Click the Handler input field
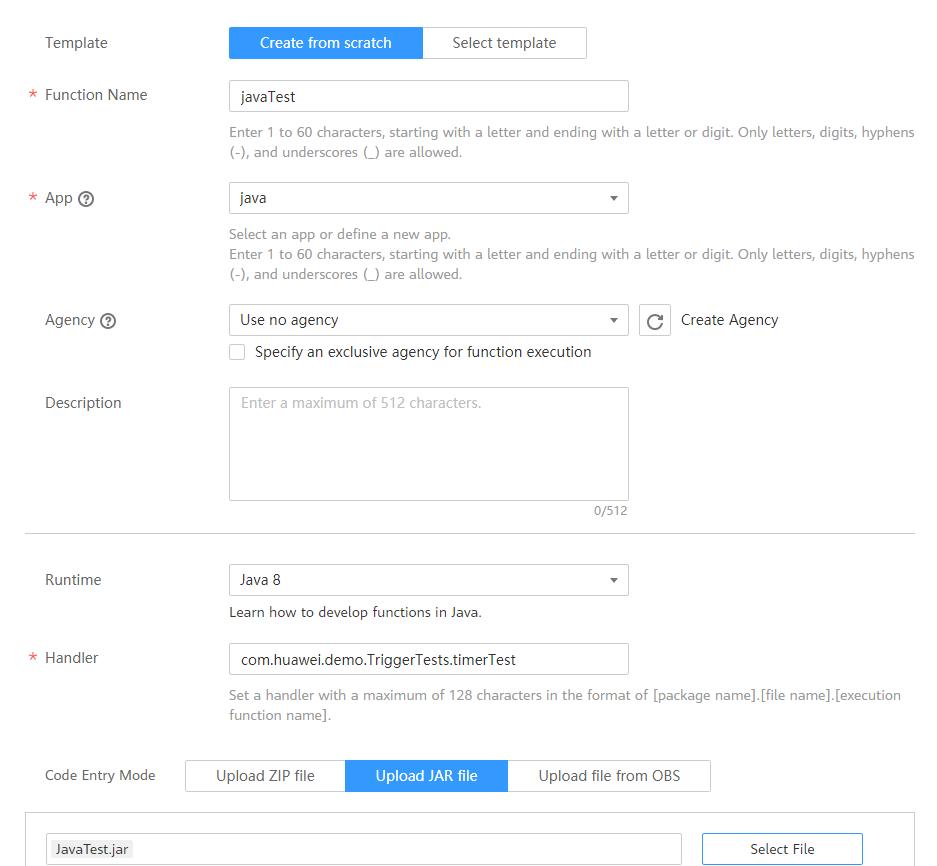Viewport: 937px width, 866px height. [428, 659]
